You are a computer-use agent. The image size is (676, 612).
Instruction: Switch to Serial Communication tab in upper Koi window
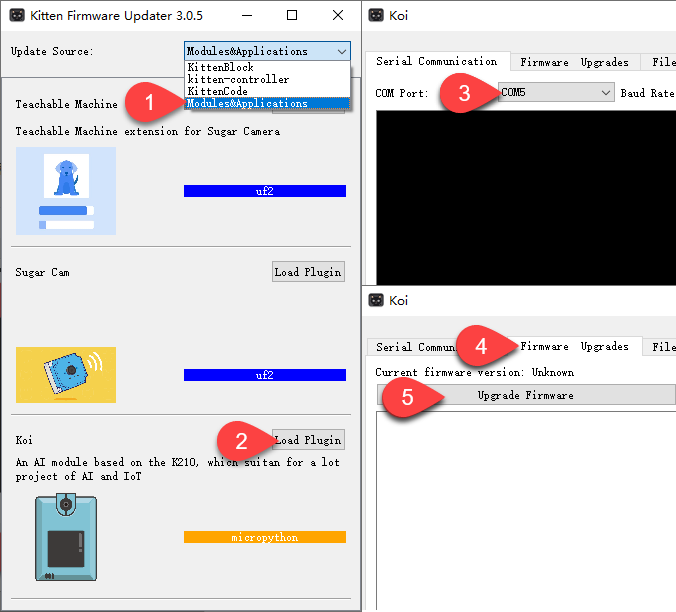437,61
